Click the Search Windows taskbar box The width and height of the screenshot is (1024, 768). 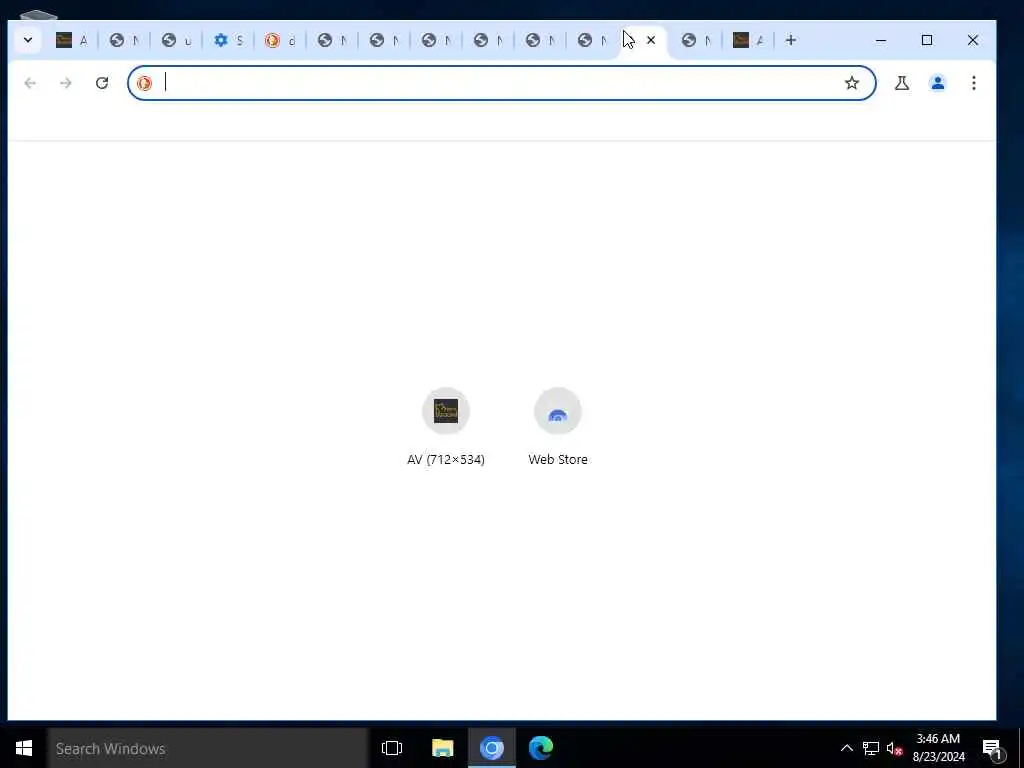[x=208, y=748]
